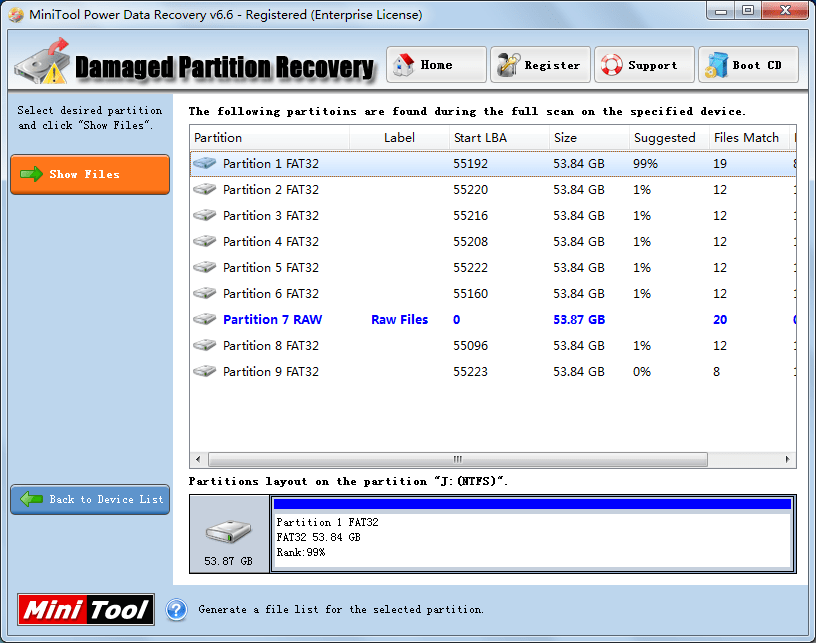The width and height of the screenshot is (816, 643).
Task: Click the 53.87 GB disk icon in layout
Action: point(228,532)
